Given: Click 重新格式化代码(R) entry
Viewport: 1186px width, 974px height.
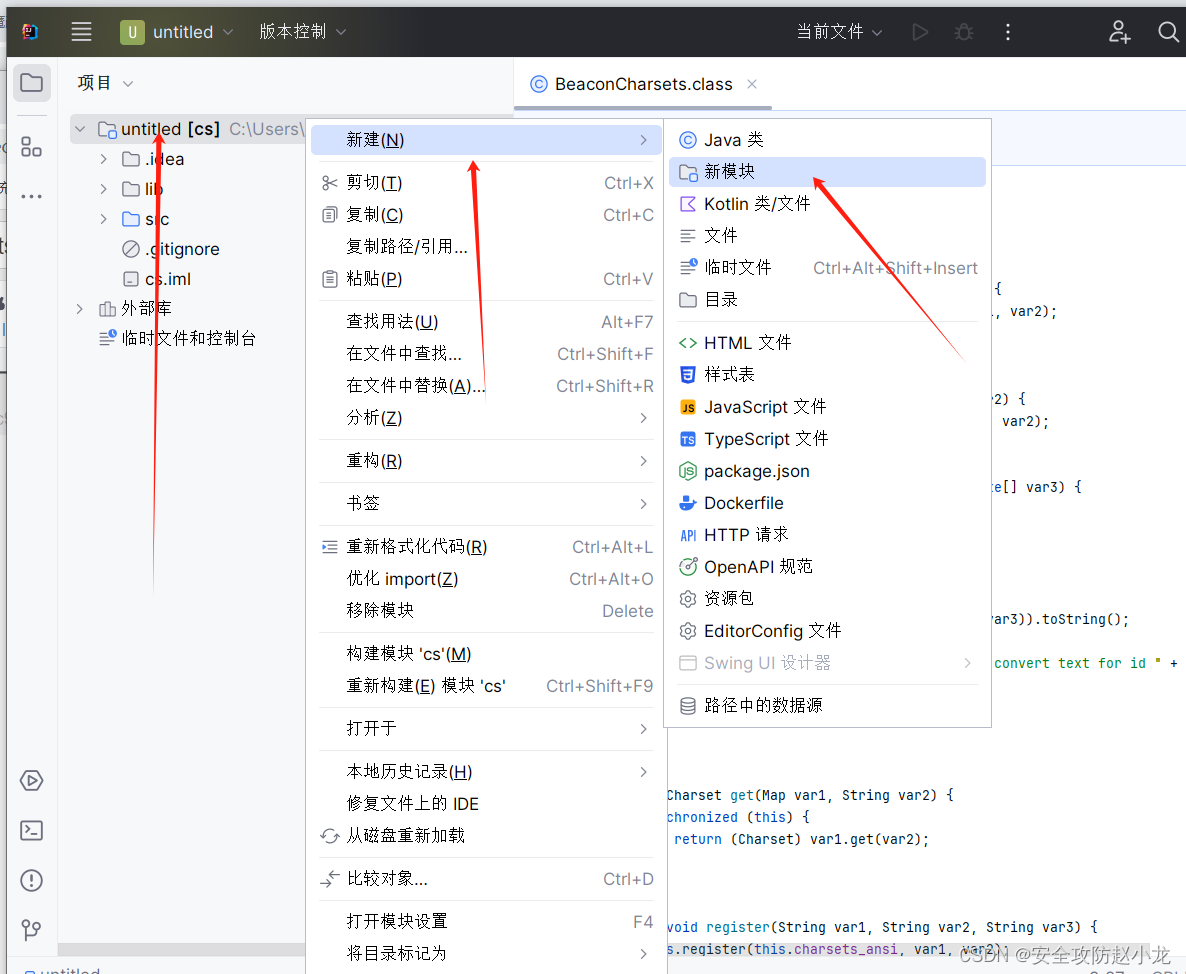Looking at the screenshot, I should [x=486, y=547].
